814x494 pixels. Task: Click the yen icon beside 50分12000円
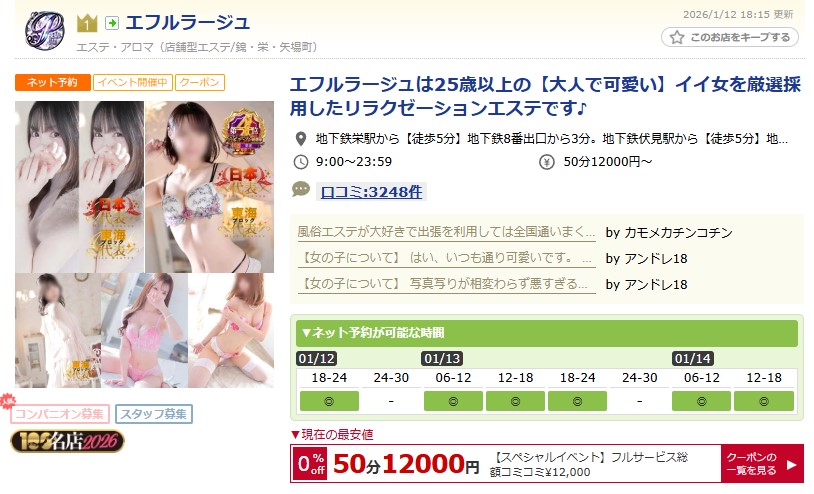pos(547,162)
